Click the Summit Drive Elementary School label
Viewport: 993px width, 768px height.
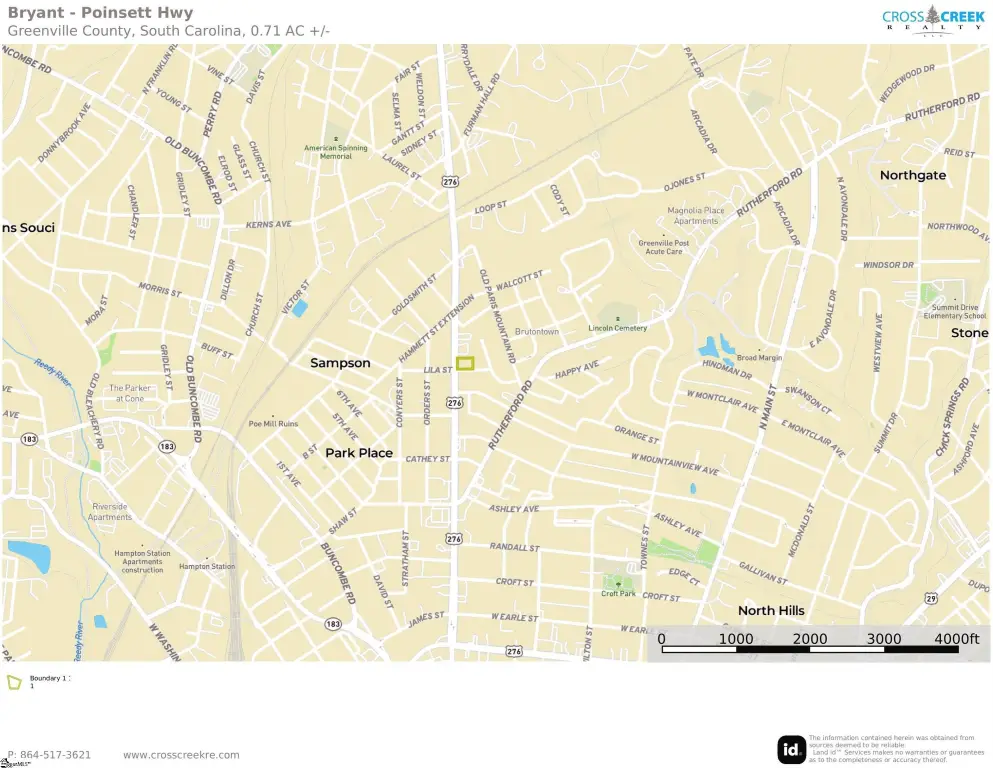click(x=954, y=311)
